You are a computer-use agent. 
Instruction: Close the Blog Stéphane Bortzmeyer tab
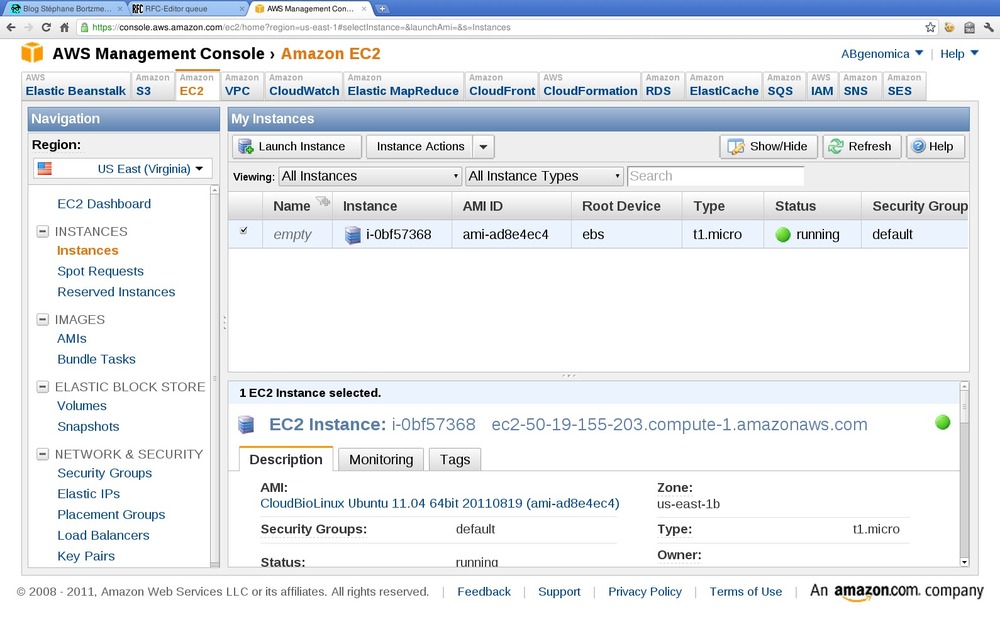click(120, 9)
